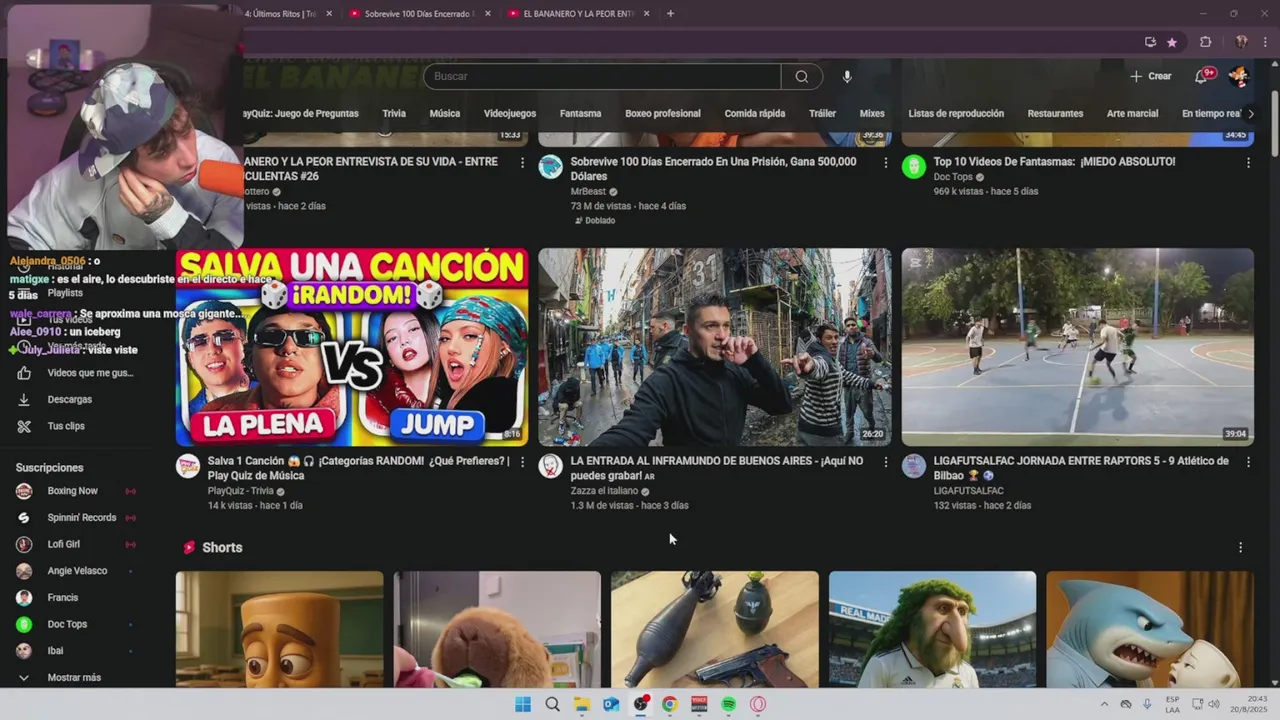Bookmark this page with the star icon

point(1172,42)
